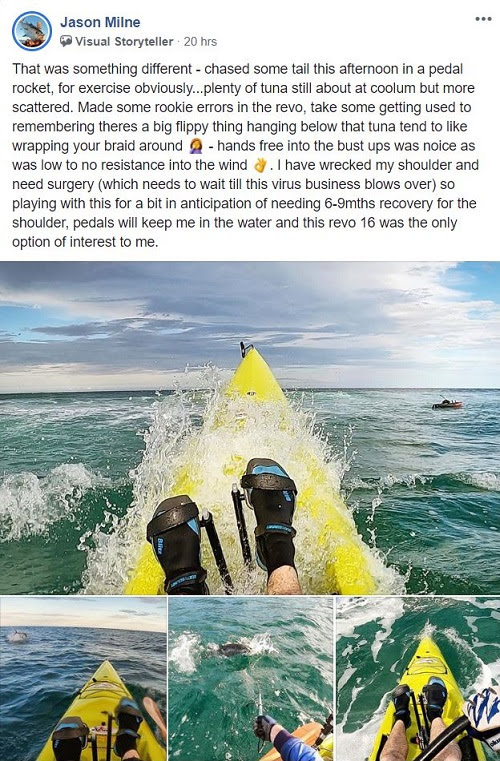Click the OK hand emoji in the post
The height and width of the screenshot is (761, 500).
[261, 165]
